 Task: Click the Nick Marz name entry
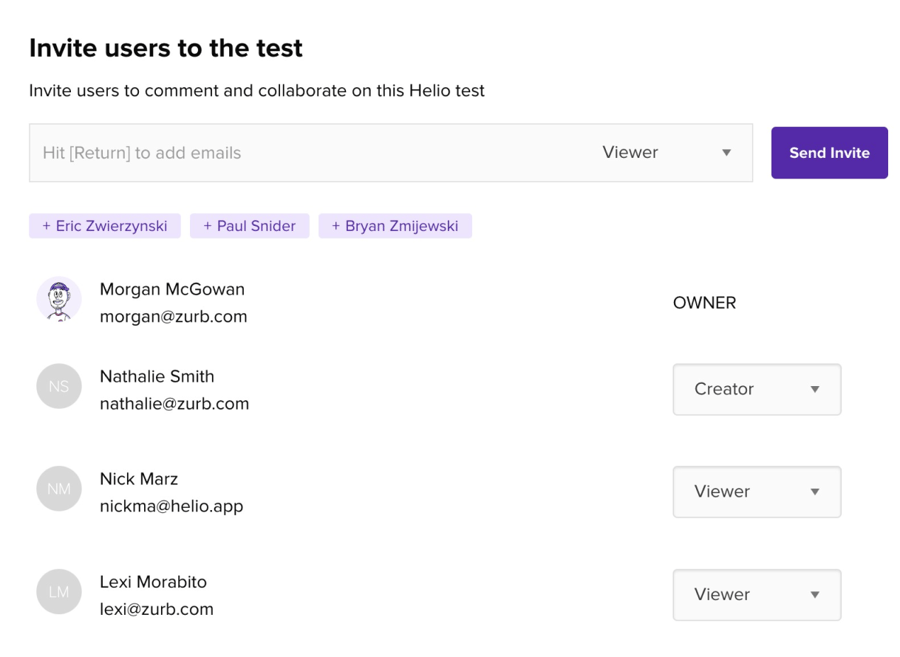139,479
